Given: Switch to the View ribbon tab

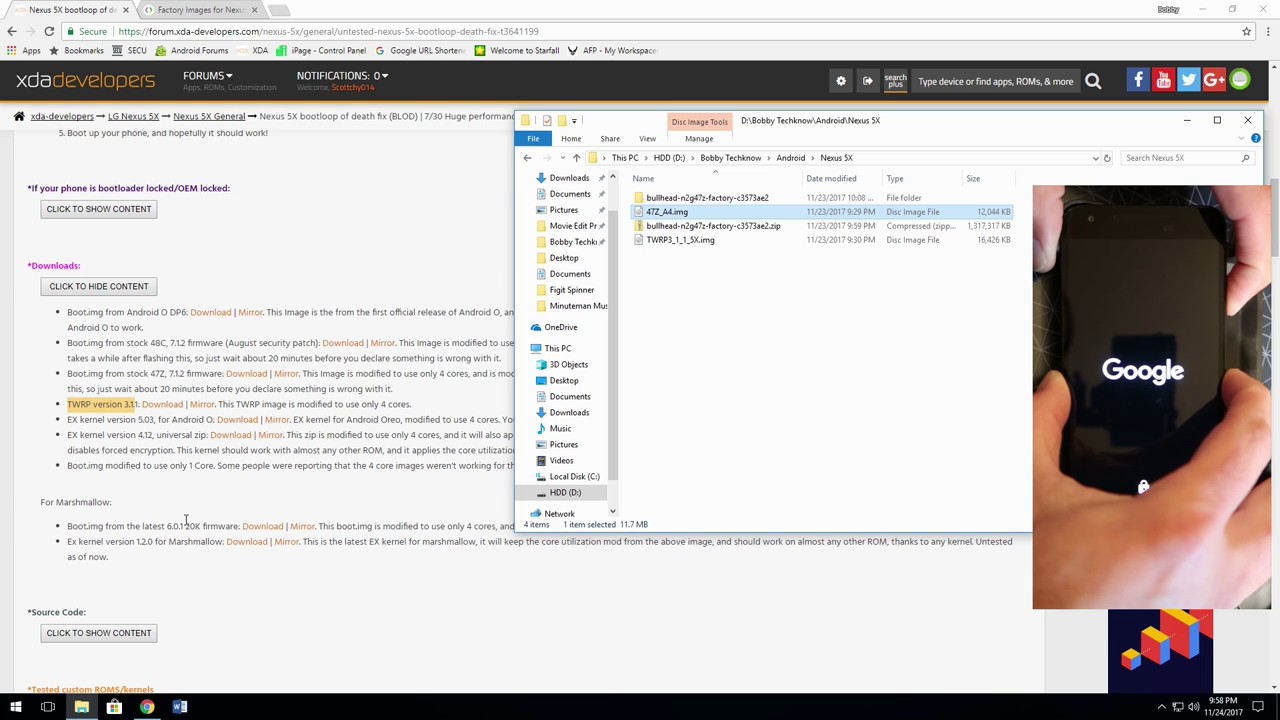Looking at the screenshot, I should pos(647,138).
